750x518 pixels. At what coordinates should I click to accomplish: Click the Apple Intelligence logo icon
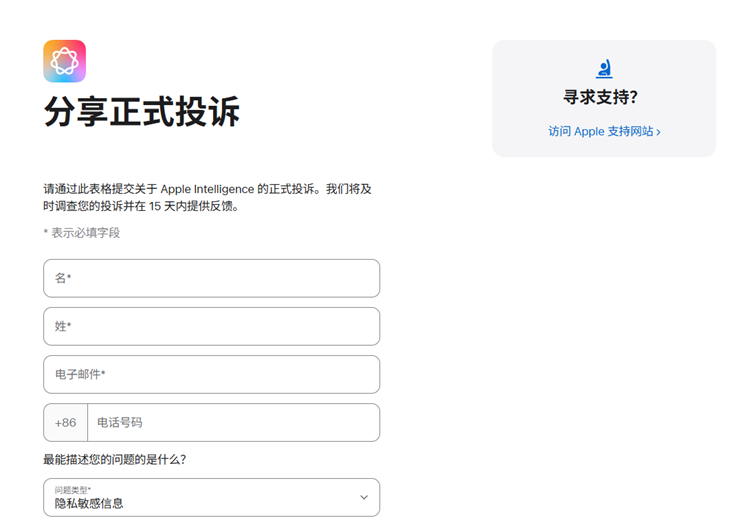coord(65,61)
